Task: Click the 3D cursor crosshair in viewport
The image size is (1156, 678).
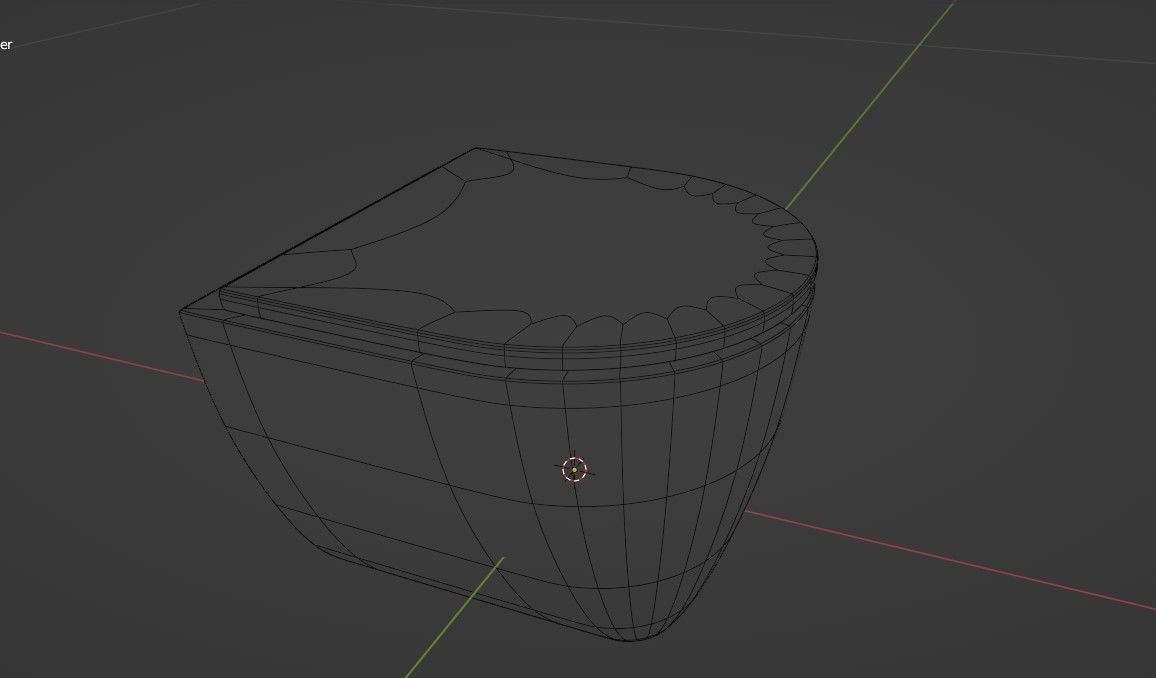Action: (x=574, y=469)
